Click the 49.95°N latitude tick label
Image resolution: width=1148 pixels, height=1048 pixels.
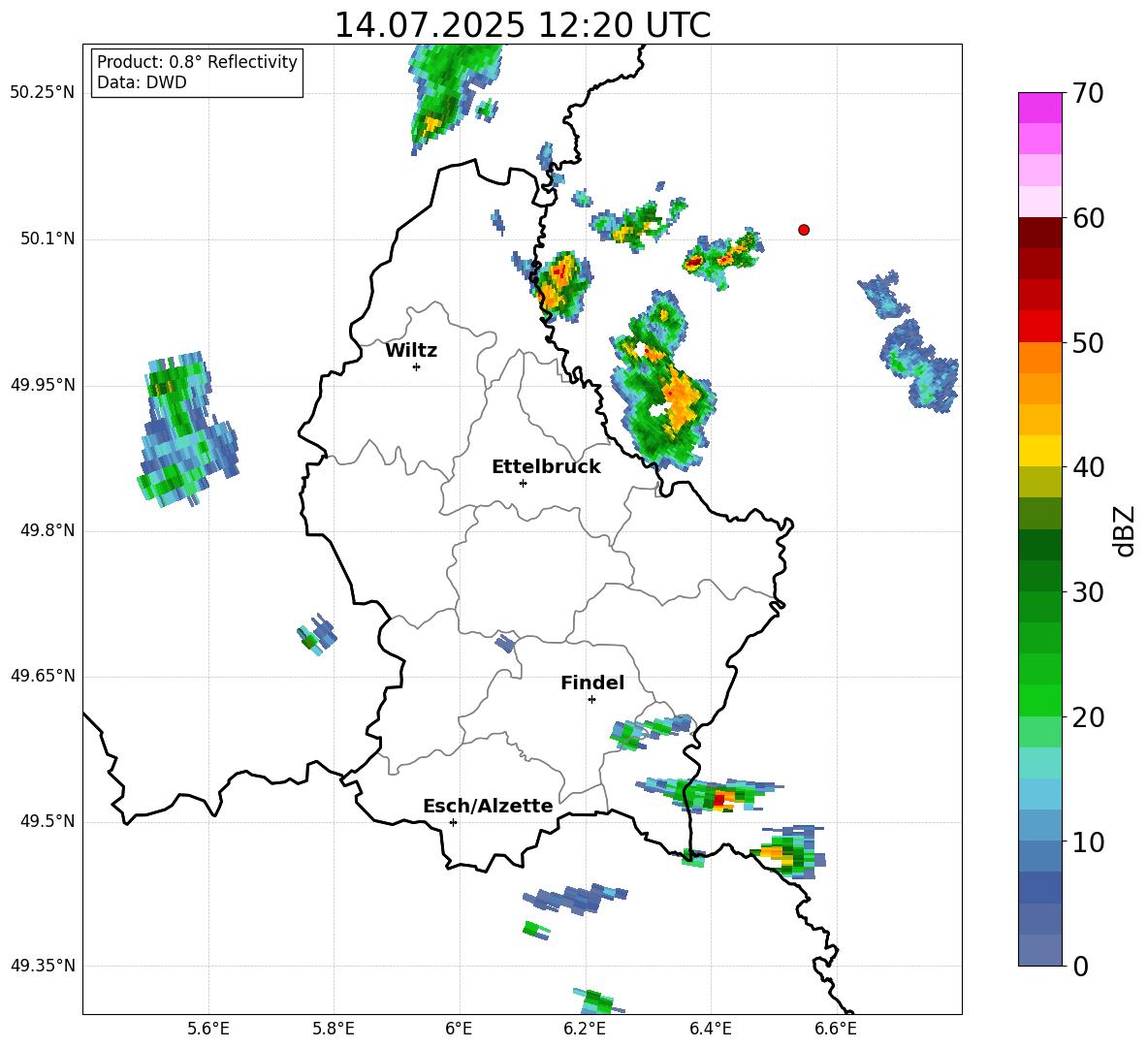[43, 385]
